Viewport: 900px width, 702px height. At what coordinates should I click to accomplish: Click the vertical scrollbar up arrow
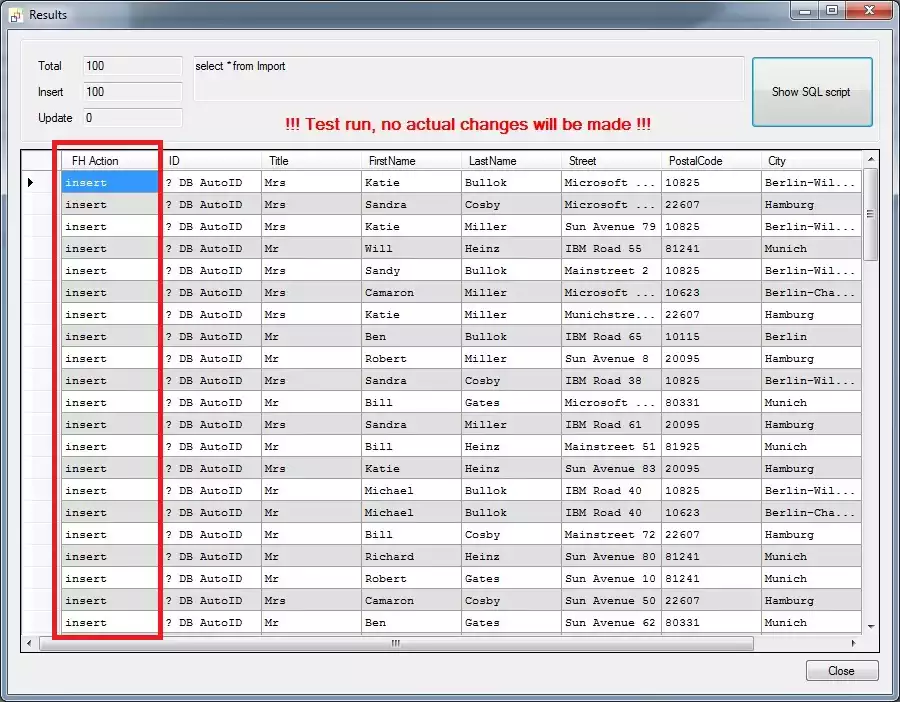click(871, 160)
